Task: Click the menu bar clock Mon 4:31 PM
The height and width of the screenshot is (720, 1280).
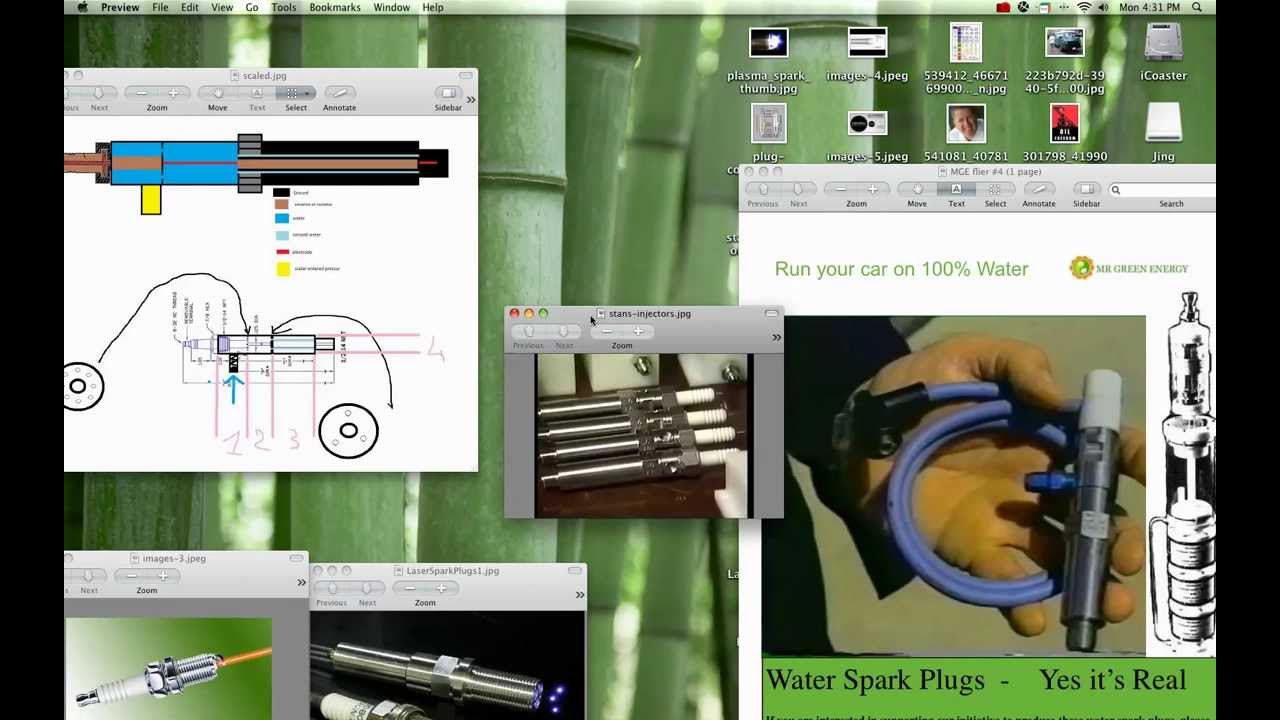Action: pyautogui.click(x=1150, y=8)
